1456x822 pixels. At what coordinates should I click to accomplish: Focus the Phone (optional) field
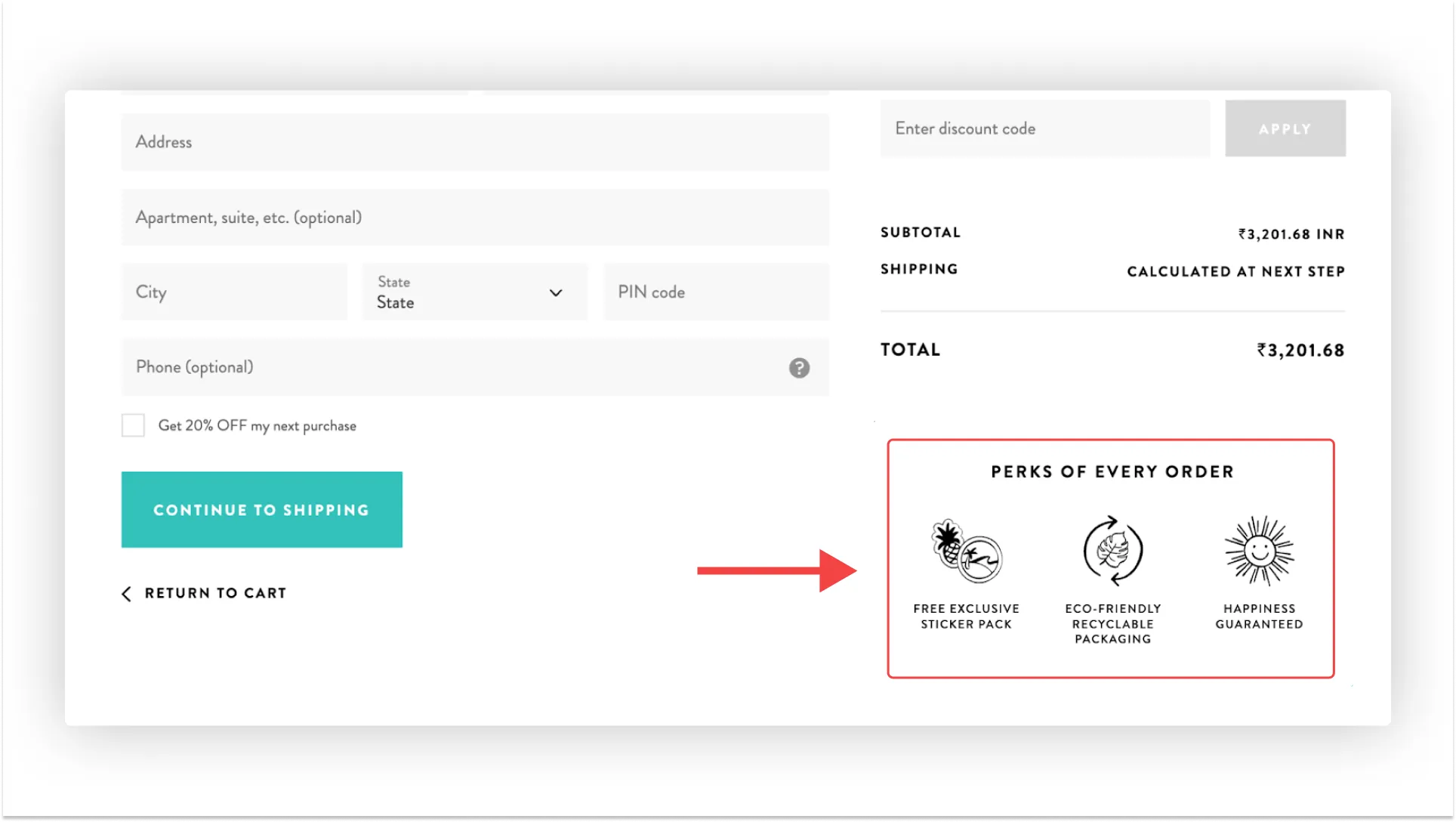453,367
